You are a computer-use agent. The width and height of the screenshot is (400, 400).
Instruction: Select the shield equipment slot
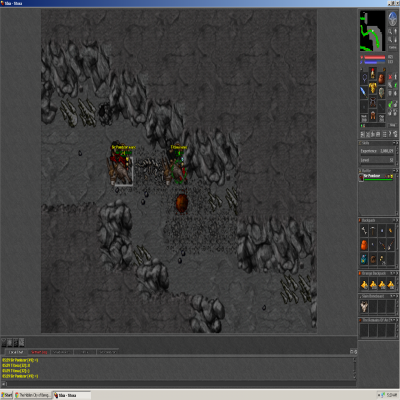point(381,92)
